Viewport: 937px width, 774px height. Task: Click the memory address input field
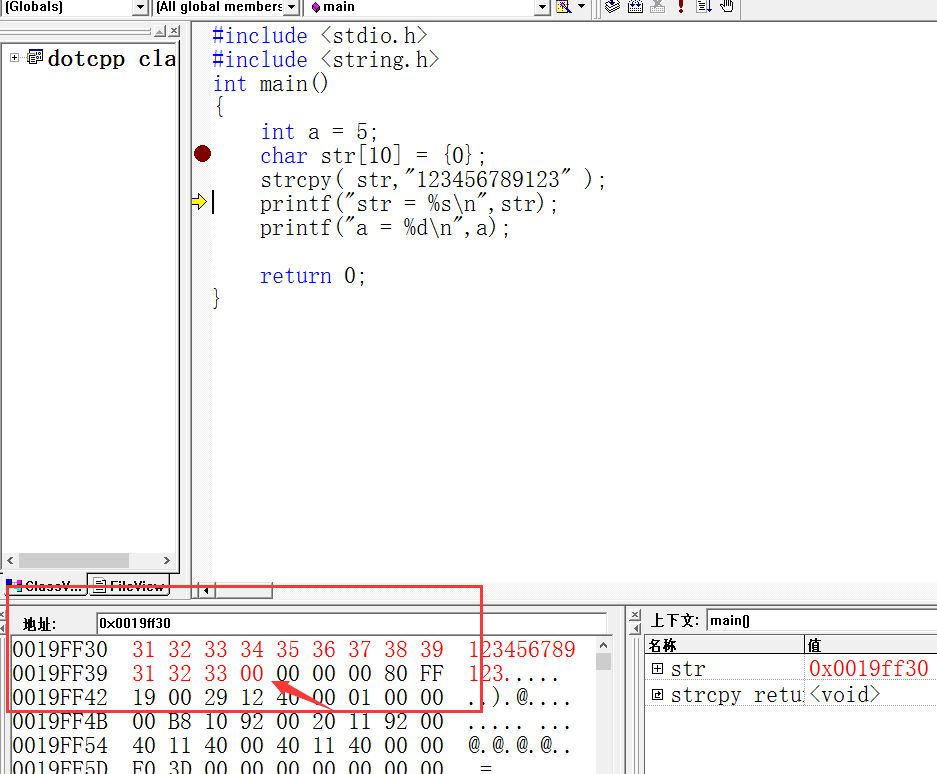tap(350, 623)
